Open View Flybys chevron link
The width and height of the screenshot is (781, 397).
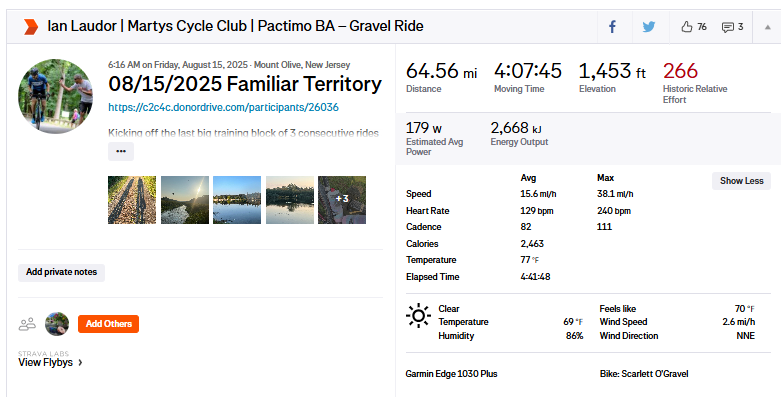coord(50,362)
